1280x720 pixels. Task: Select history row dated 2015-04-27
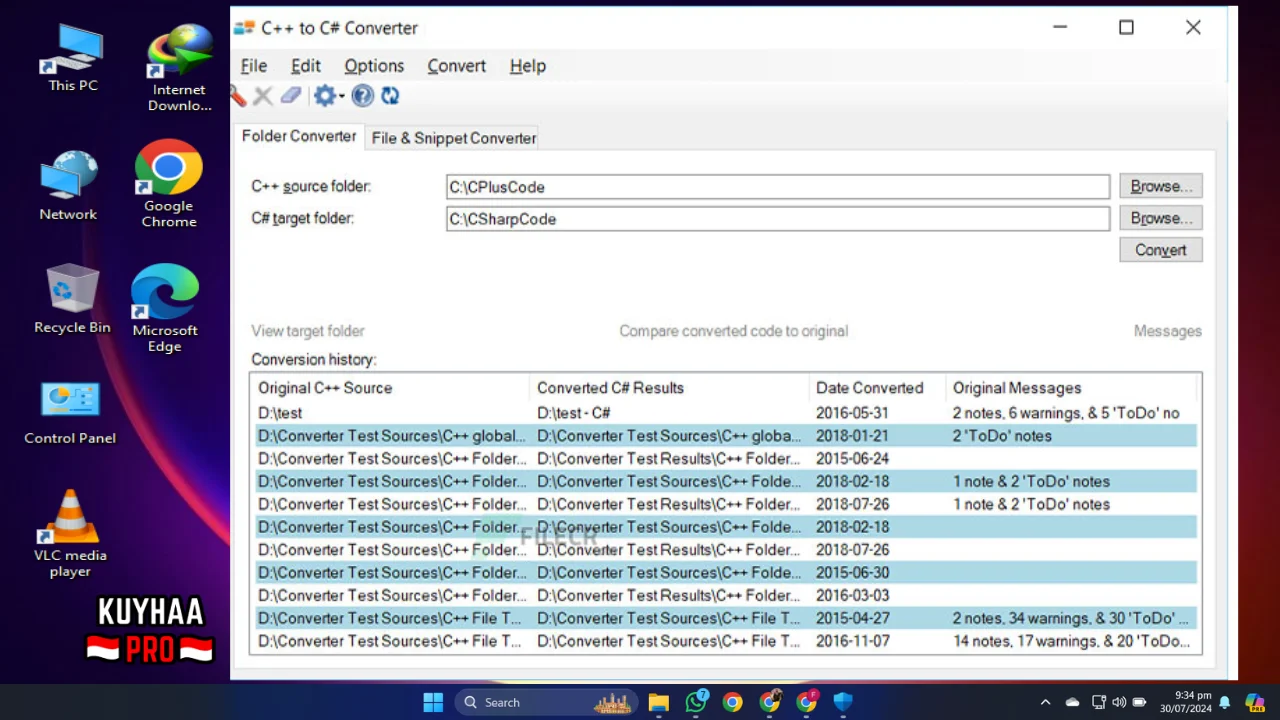pyautogui.click(x=726, y=618)
